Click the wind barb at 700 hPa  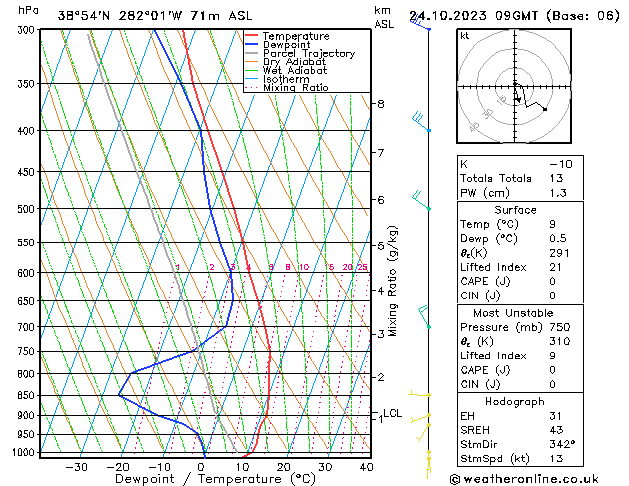click(424, 317)
